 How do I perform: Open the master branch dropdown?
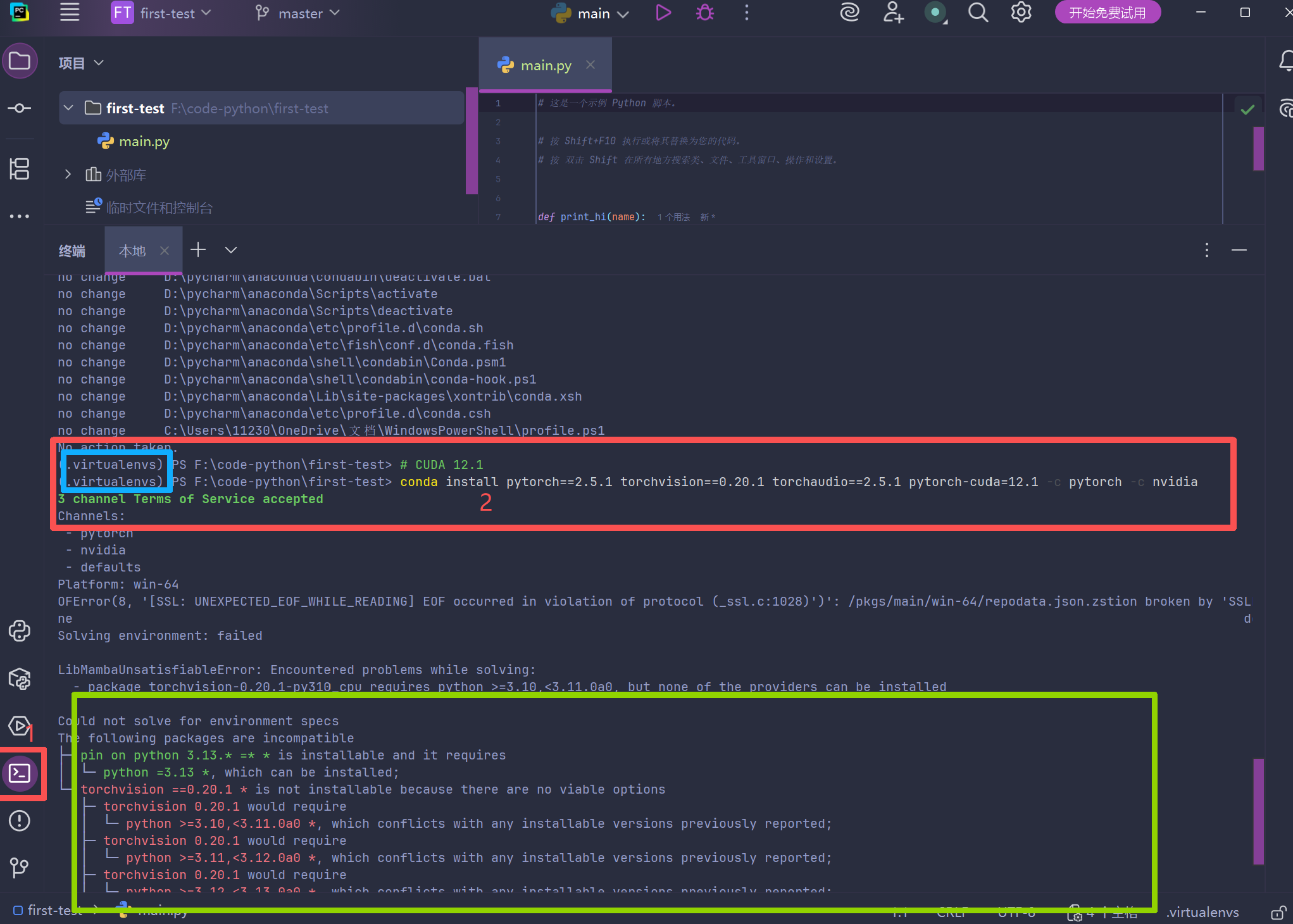tap(297, 13)
